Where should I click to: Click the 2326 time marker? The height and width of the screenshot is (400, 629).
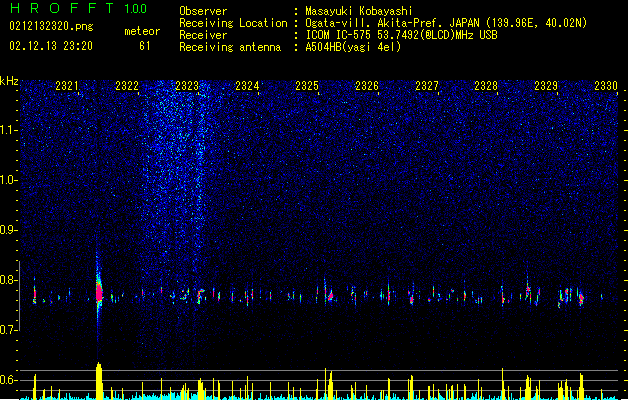367,86
